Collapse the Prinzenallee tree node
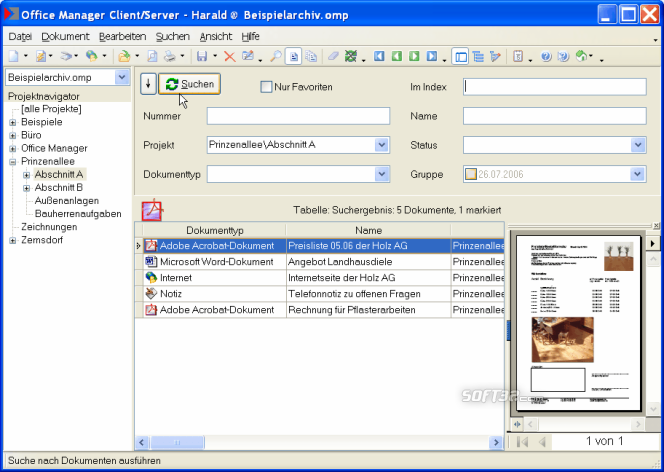 [13, 162]
